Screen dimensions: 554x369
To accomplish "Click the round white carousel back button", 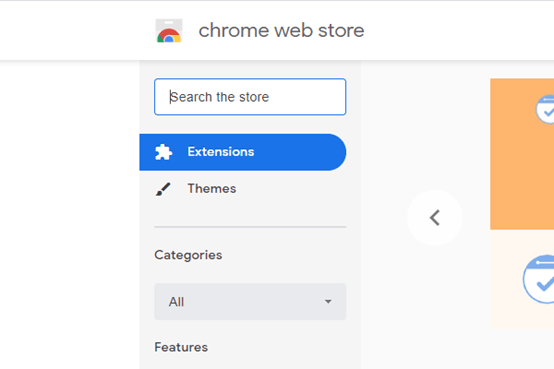I will pos(435,218).
